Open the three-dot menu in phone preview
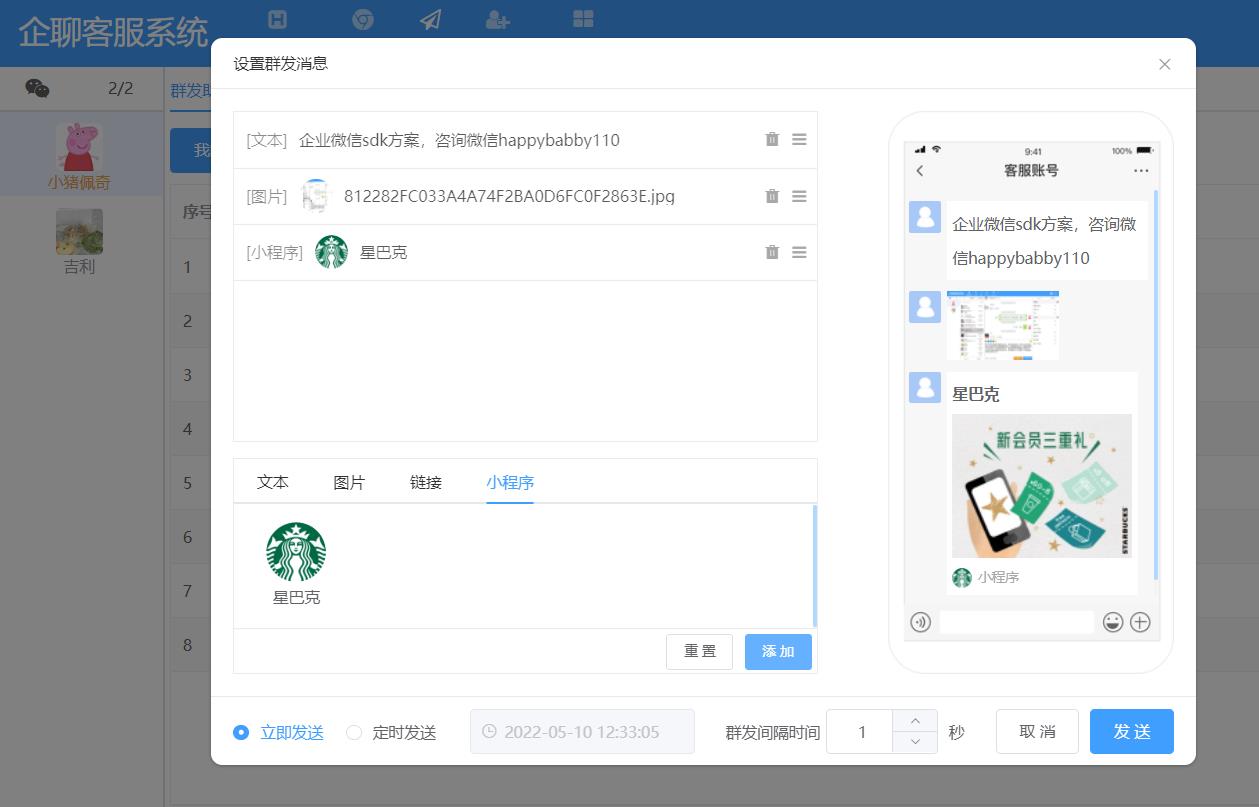The height and width of the screenshot is (807, 1259). coord(1140,171)
